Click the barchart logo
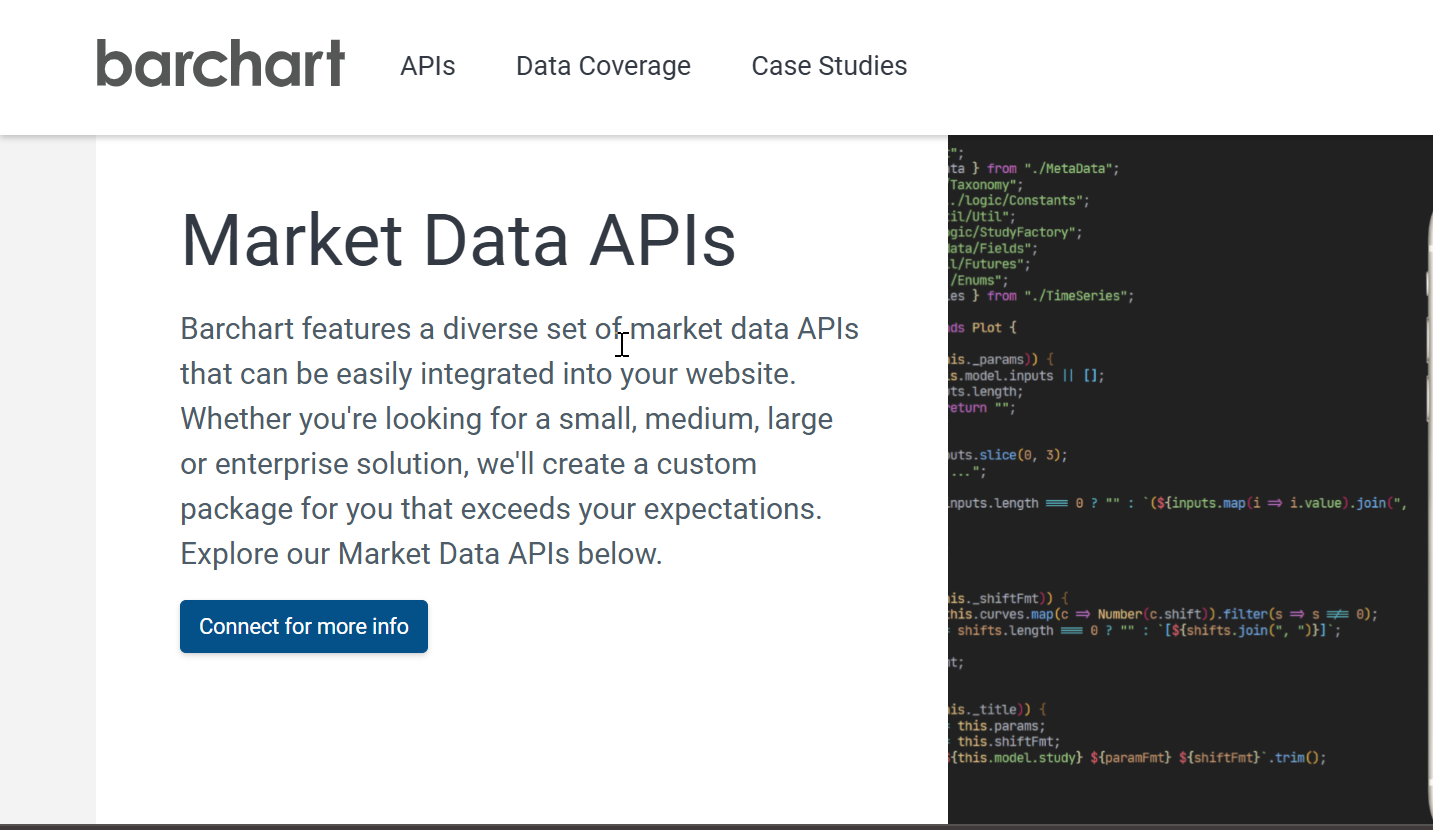The image size is (1433, 830). pos(221,63)
